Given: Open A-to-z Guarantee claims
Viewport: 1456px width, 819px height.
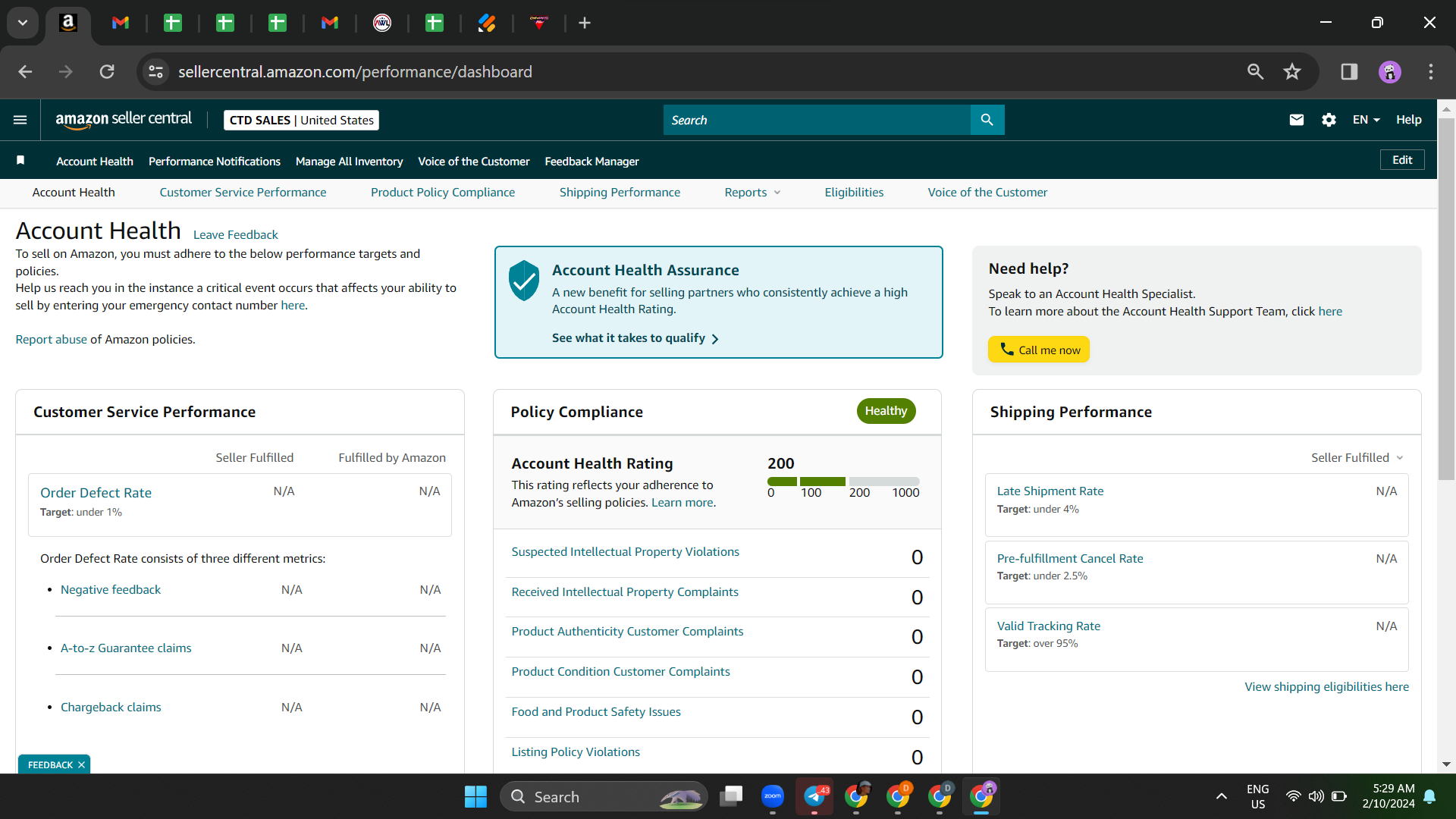Looking at the screenshot, I should pos(126,648).
